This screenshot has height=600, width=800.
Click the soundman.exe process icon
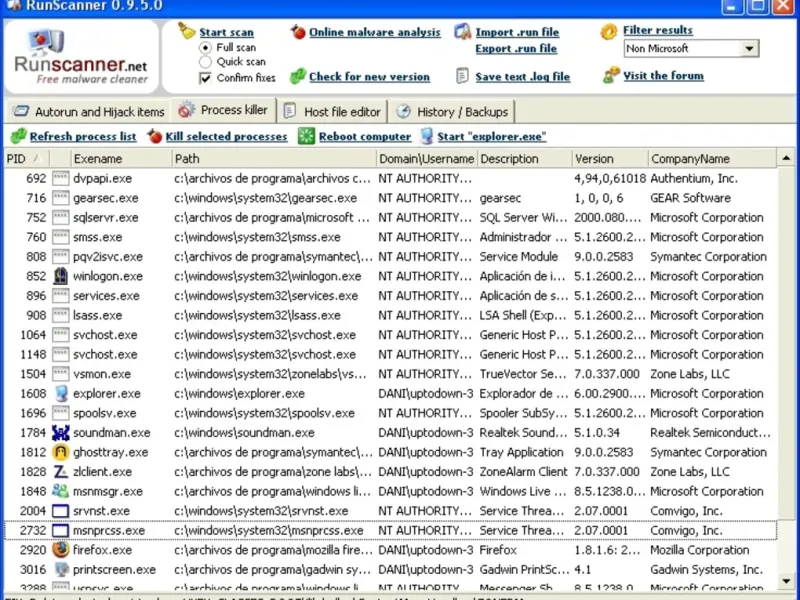[x=61, y=433]
